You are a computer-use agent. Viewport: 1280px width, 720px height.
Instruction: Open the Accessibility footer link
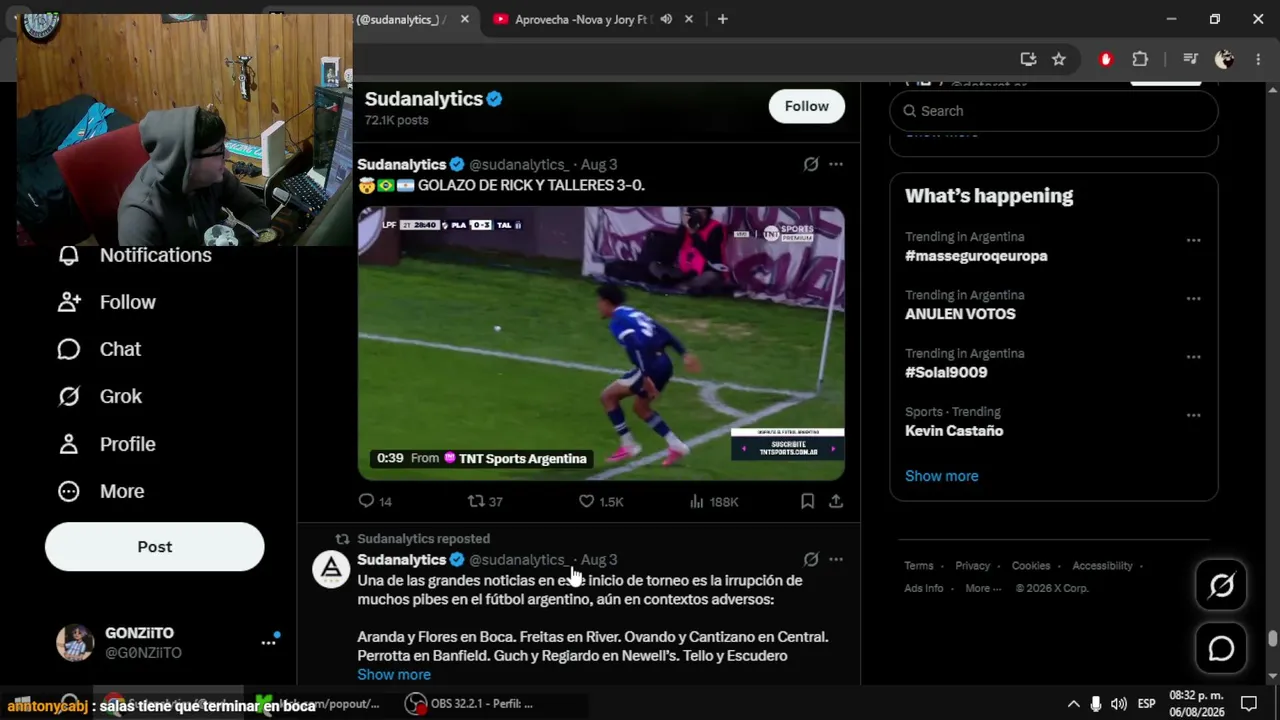1102,566
